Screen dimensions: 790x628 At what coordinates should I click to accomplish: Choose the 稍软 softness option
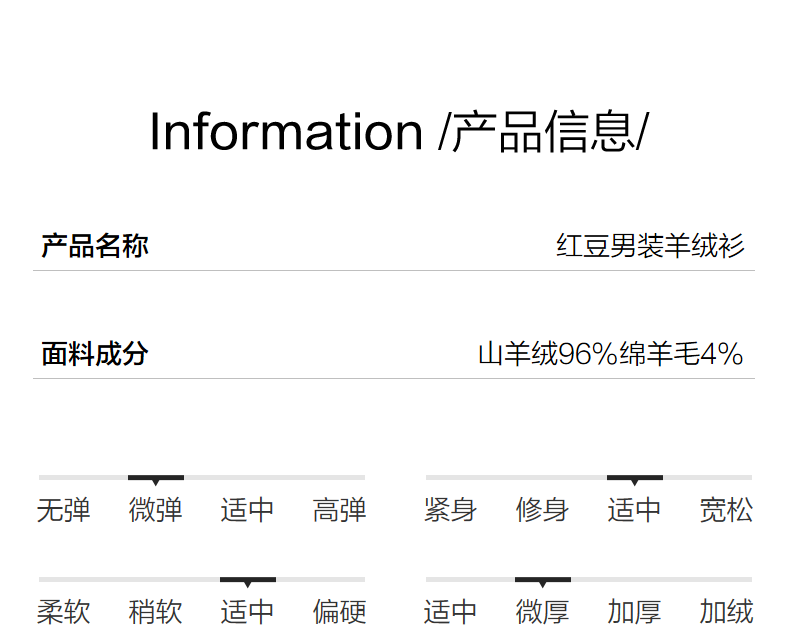(x=156, y=612)
